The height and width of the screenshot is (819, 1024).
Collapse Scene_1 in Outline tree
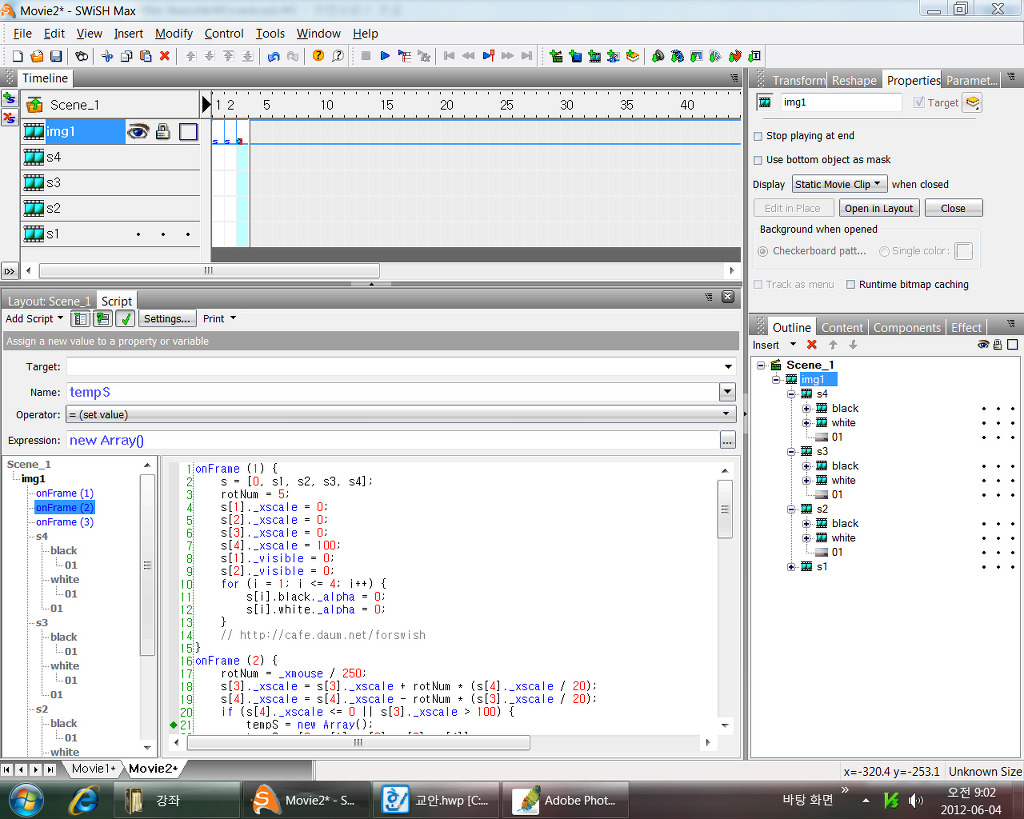[761, 366]
